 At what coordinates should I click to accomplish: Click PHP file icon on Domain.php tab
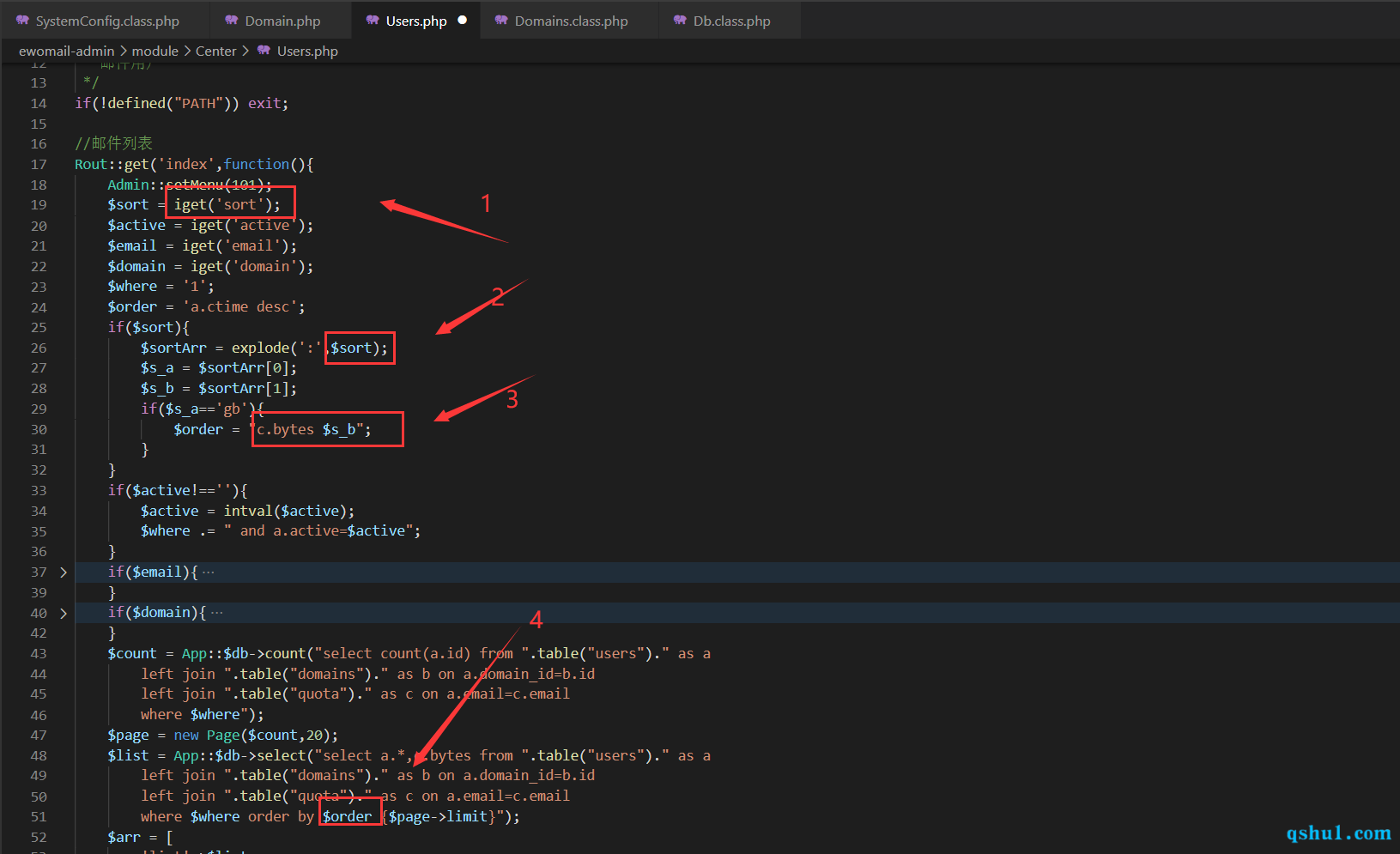(x=231, y=20)
